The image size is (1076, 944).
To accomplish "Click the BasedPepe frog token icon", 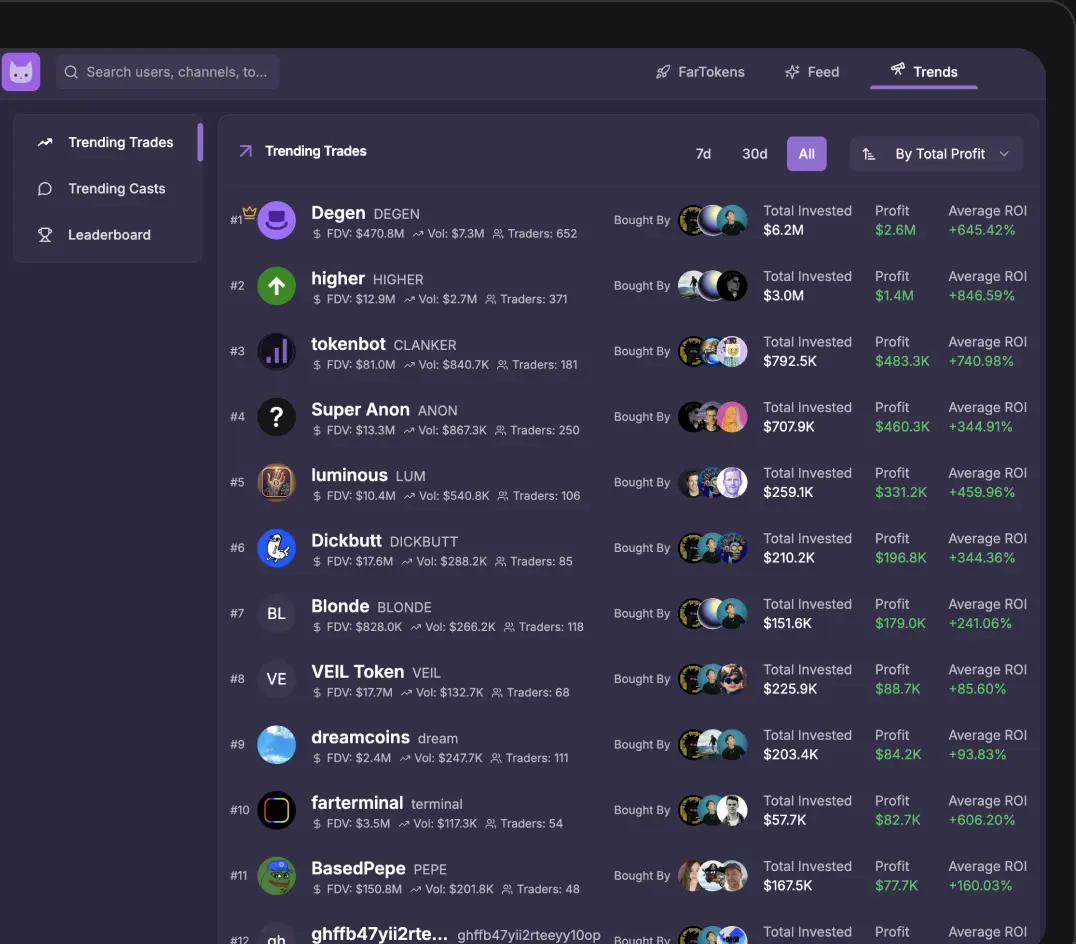I will 277,875.
